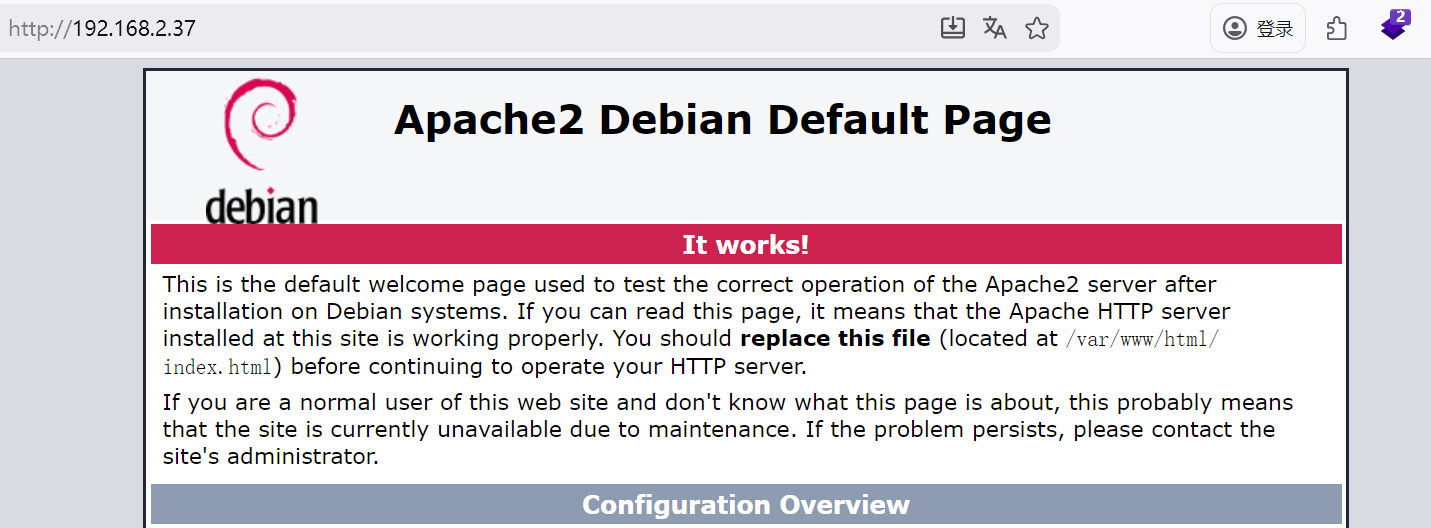Click the red "It works!" banner
The width and height of the screenshot is (1431, 528).
[745, 245]
